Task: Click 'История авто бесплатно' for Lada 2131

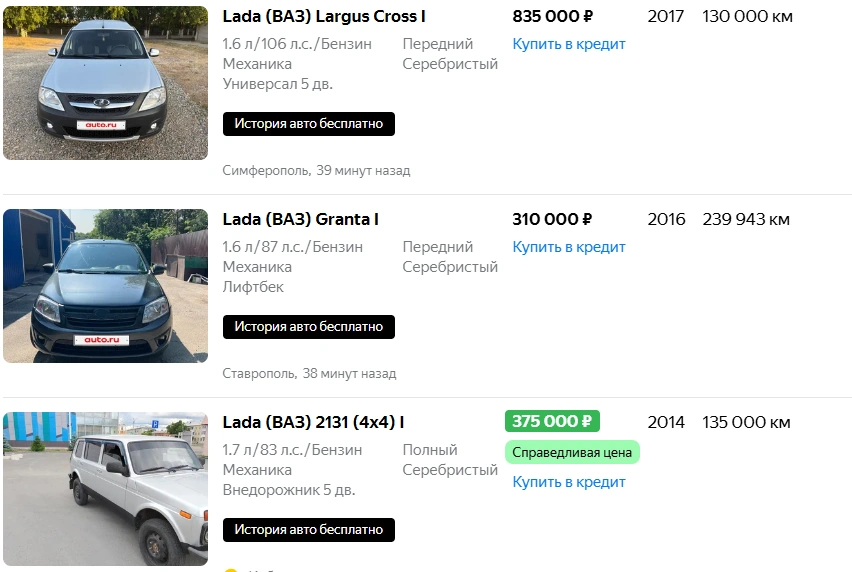Action: pyautogui.click(x=309, y=530)
